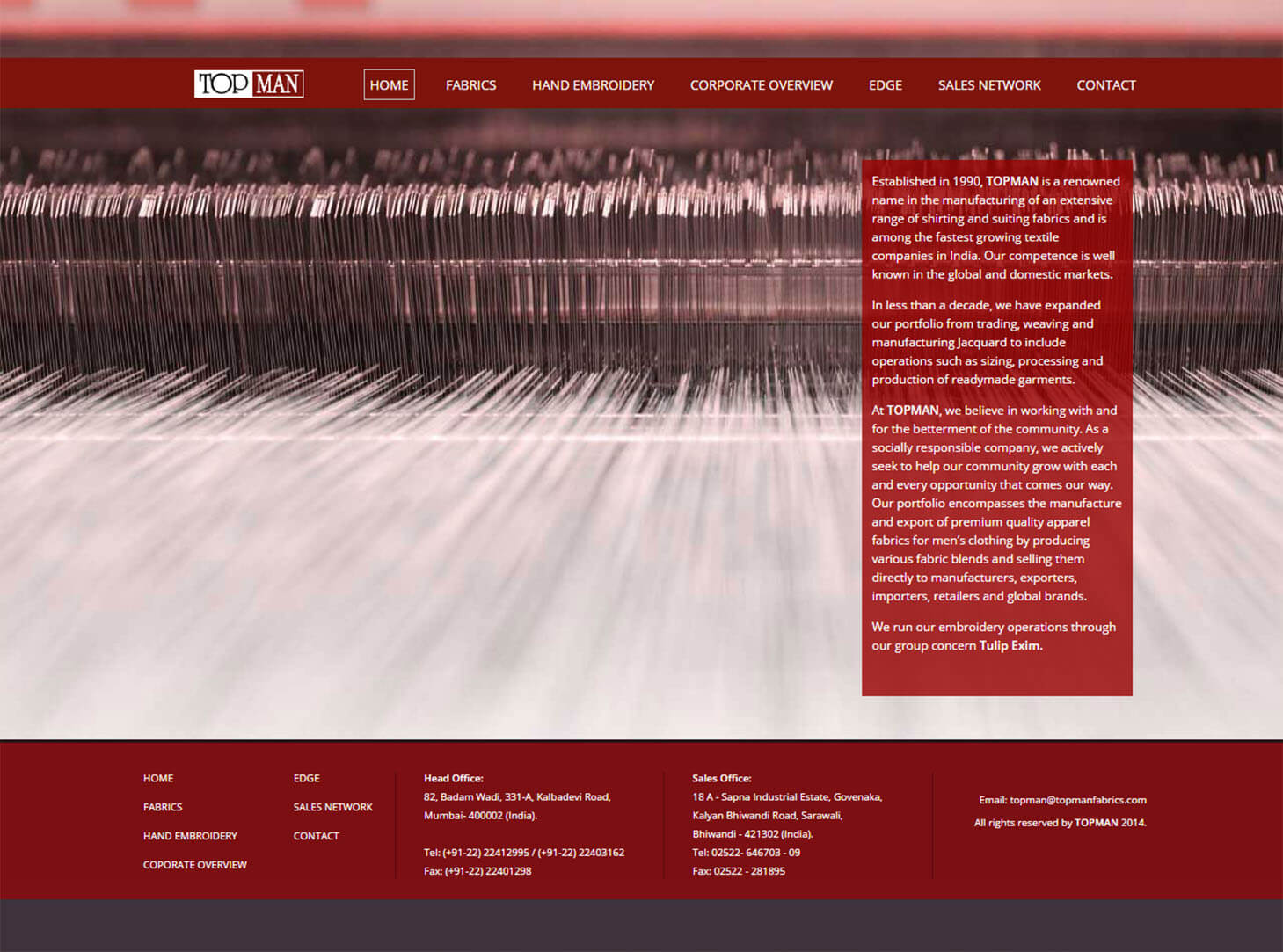
Task: Open the HOME tab in top navigation
Action: click(389, 85)
